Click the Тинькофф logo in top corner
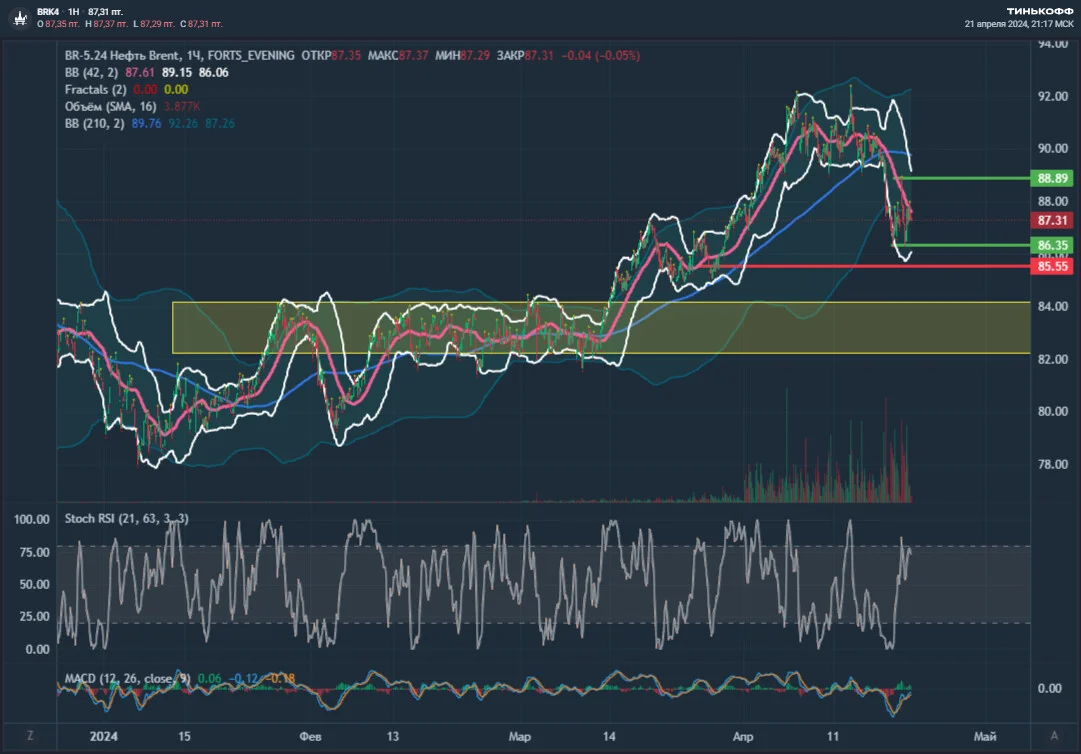The image size is (1081, 754). pos(1040,11)
